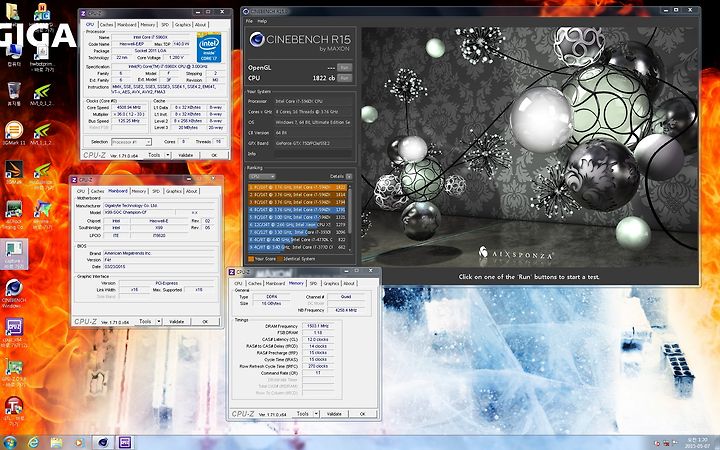Click the DRAM Frequency value 1503.1 MHz
720x450 pixels.
[x=318, y=326]
